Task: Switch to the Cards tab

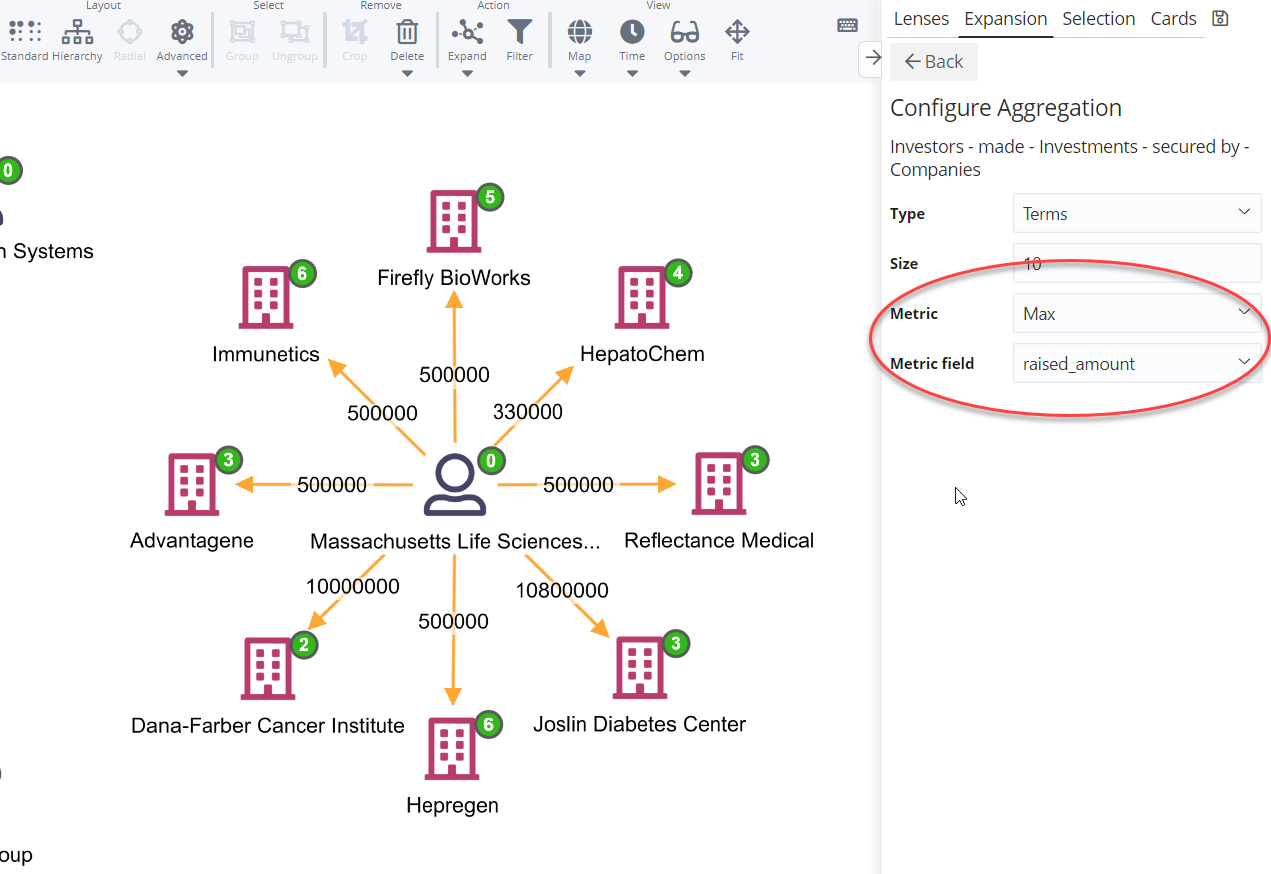Action: pos(1173,19)
